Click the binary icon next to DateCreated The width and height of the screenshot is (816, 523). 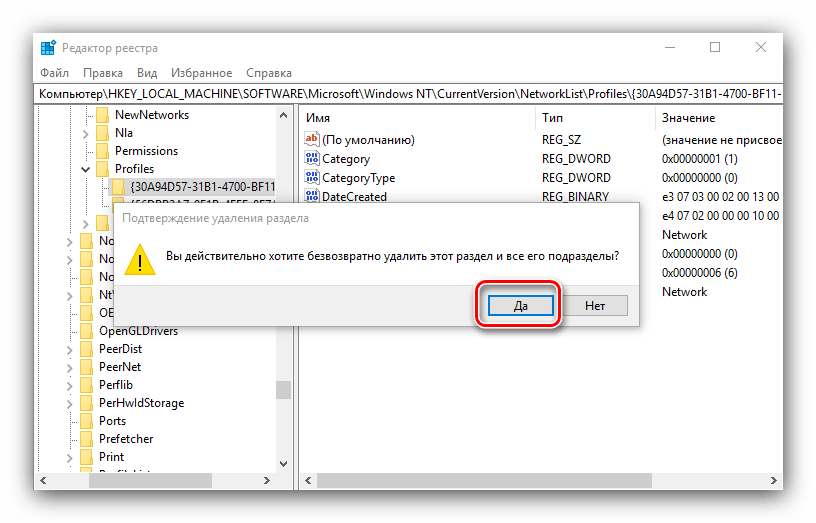(x=311, y=197)
